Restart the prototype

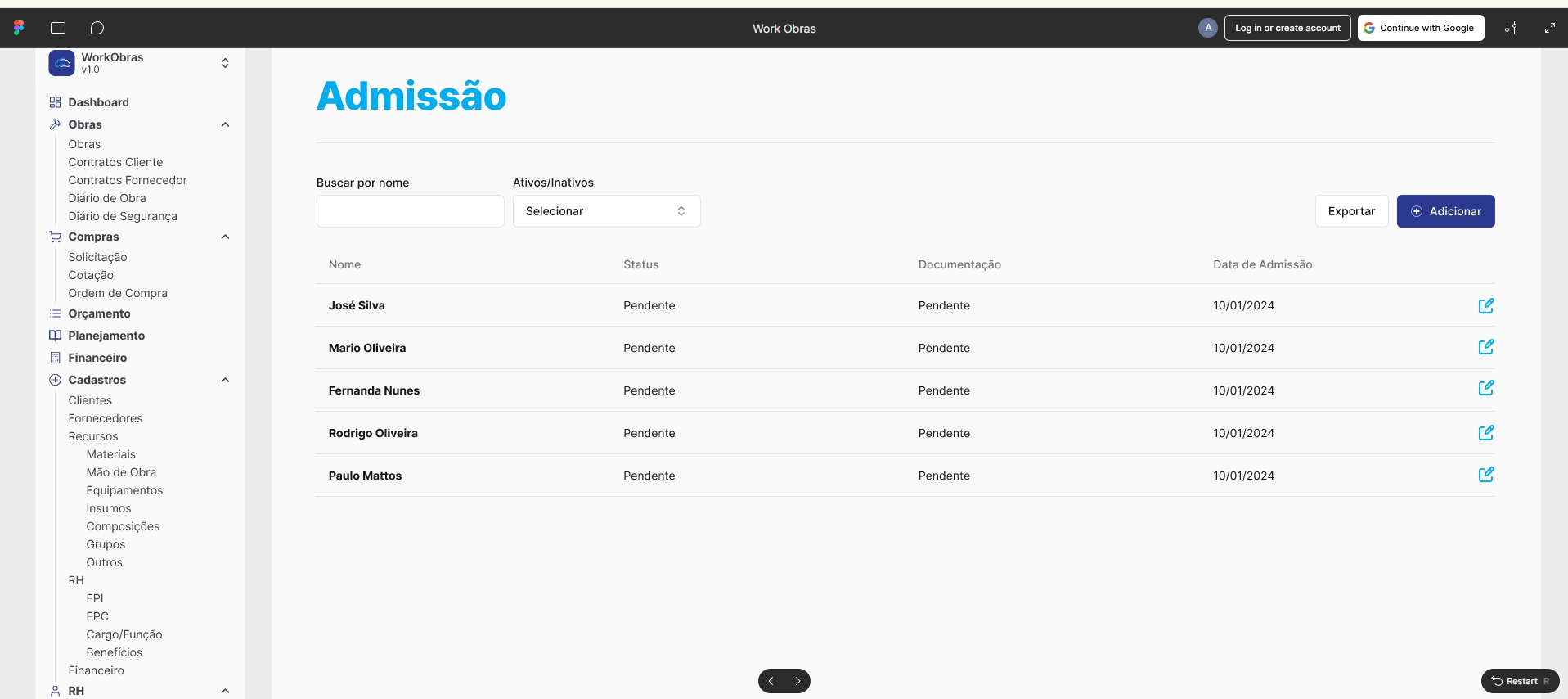pos(1520,681)
